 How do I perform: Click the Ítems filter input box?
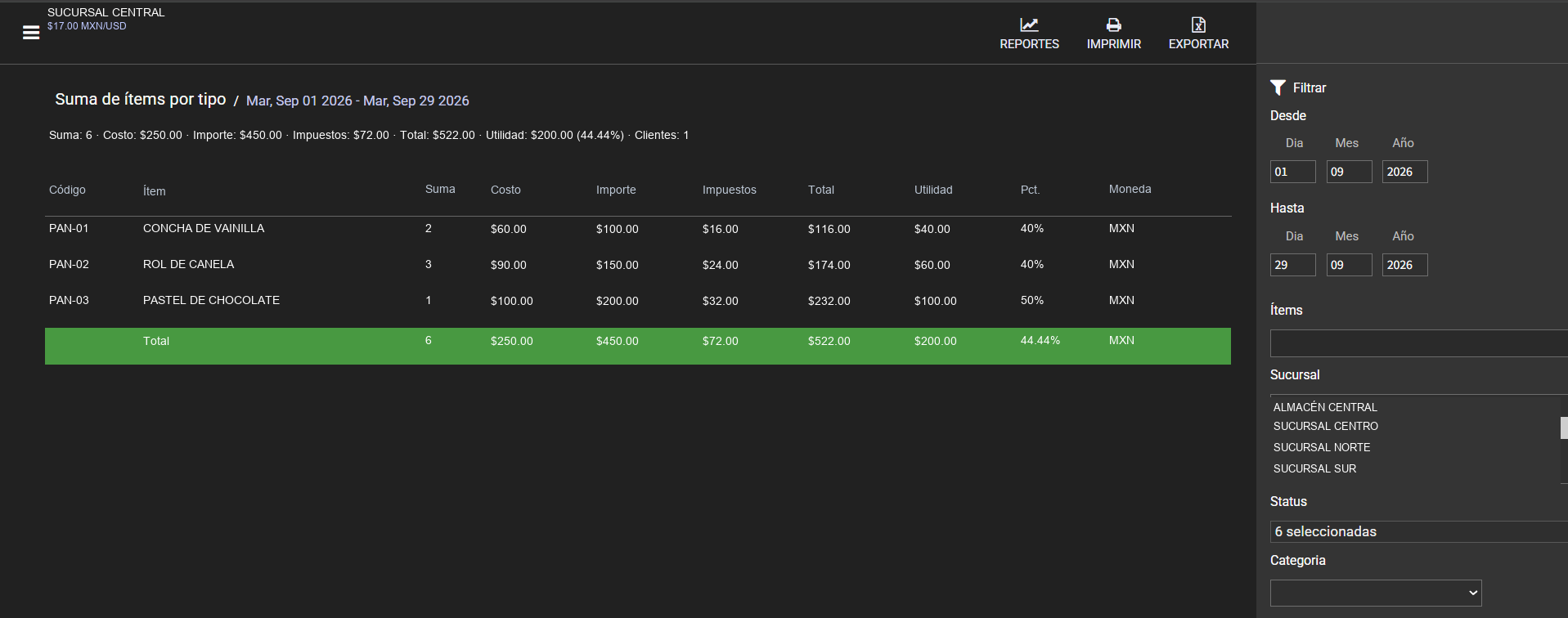pos(1419,343)
